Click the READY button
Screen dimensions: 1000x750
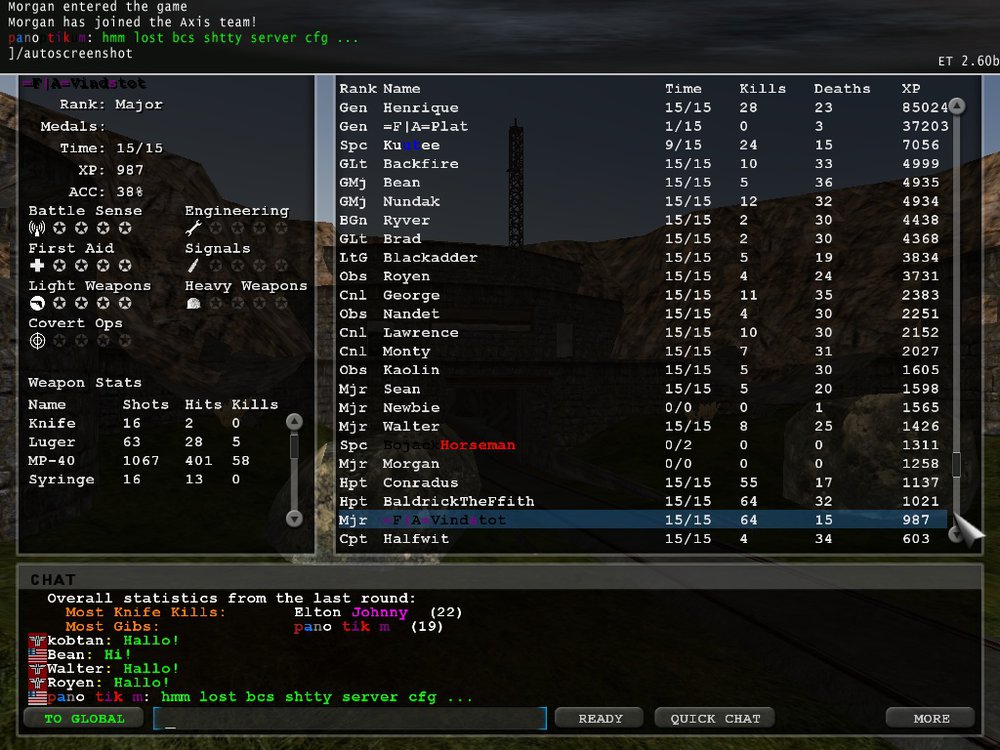click(599, 719)
